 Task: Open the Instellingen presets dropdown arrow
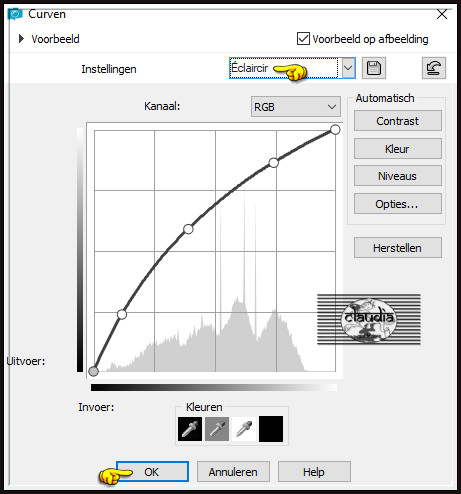[348, 68]
